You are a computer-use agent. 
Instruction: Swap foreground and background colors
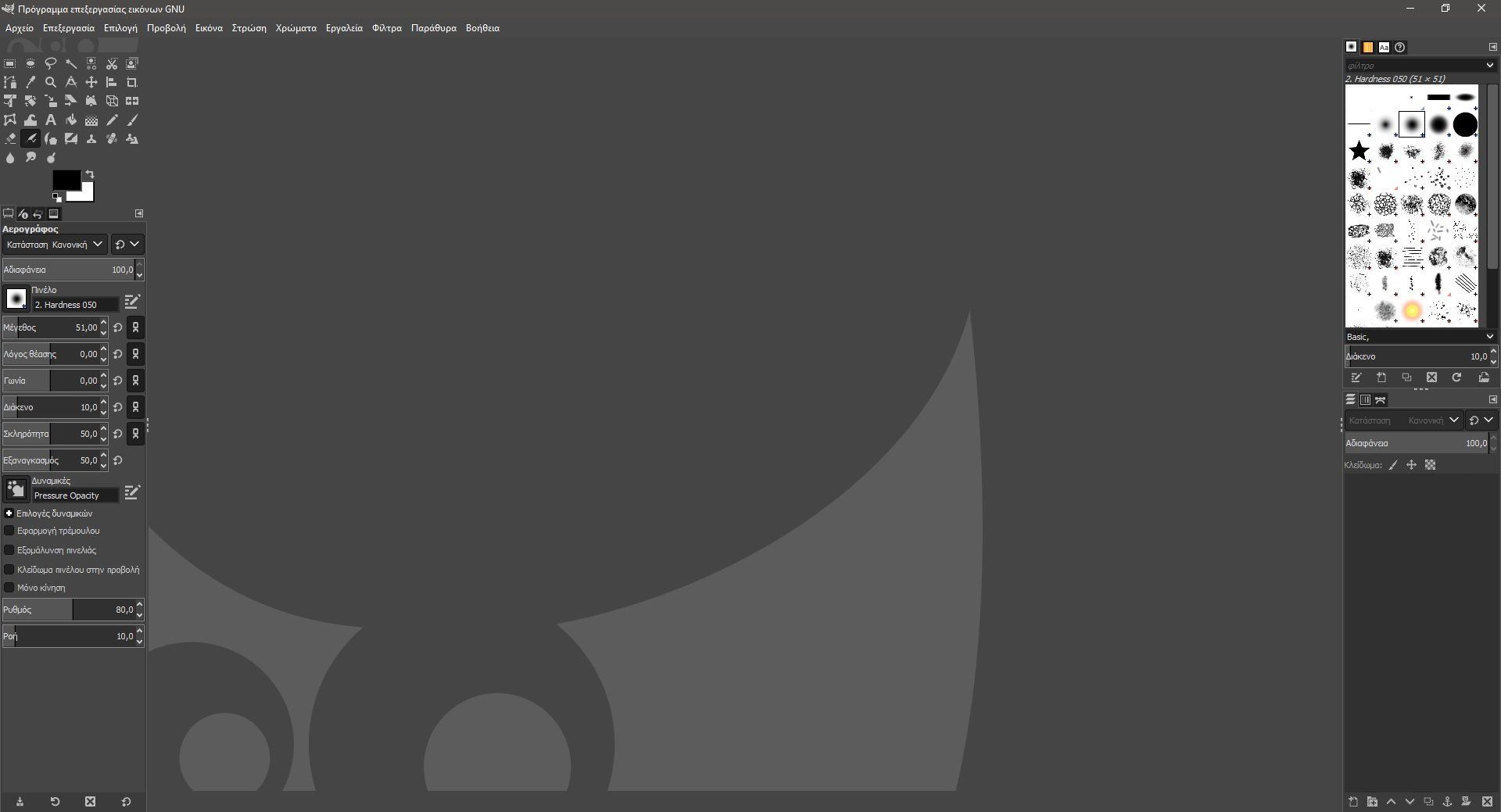pos(90,174)
